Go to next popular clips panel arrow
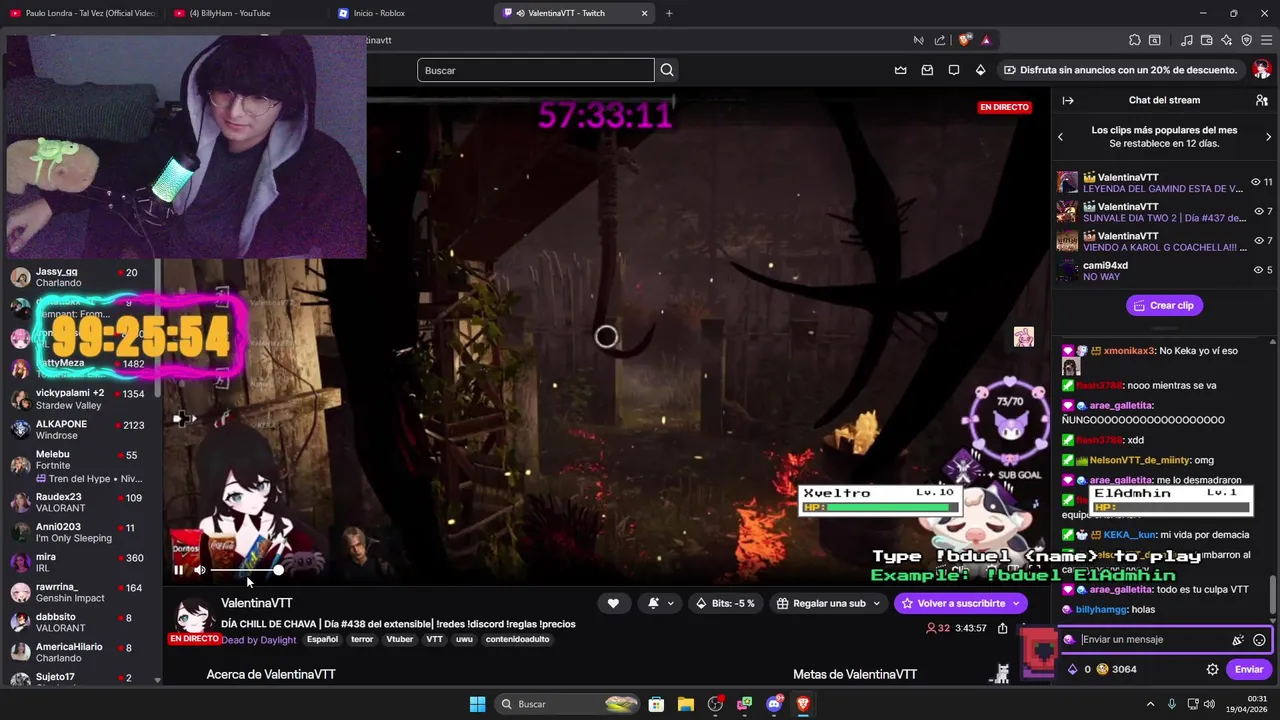 coord(1268,137)
